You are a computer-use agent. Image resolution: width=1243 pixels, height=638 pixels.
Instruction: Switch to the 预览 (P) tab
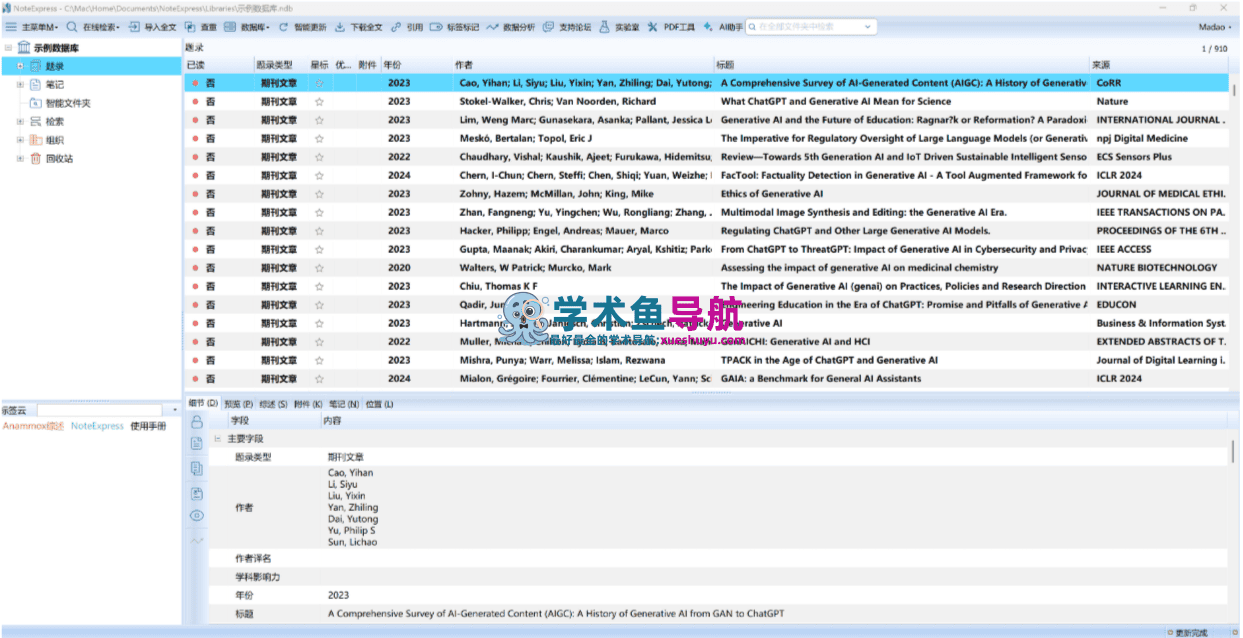point(238,404)
